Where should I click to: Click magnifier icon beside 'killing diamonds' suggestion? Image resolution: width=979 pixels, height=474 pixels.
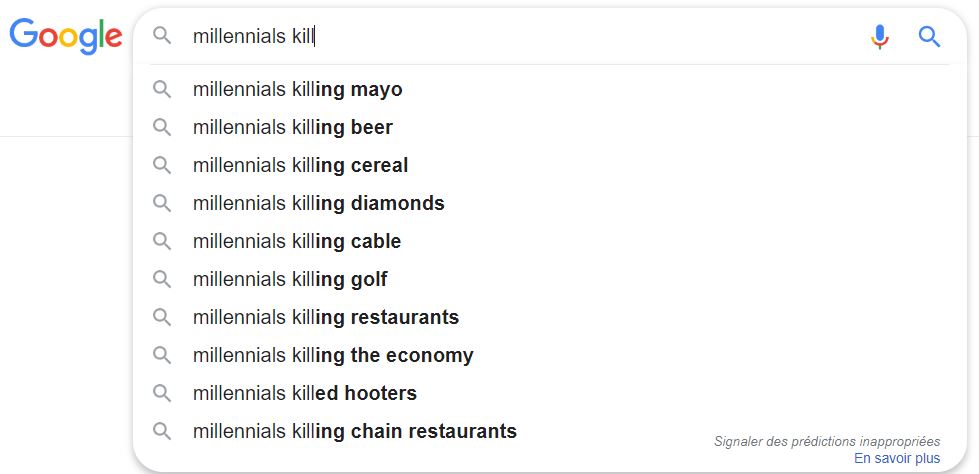tap(162, 203)
